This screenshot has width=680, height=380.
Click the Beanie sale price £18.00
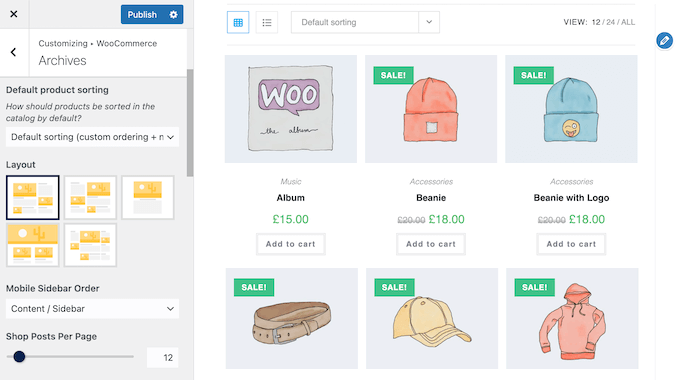point(446,219)
